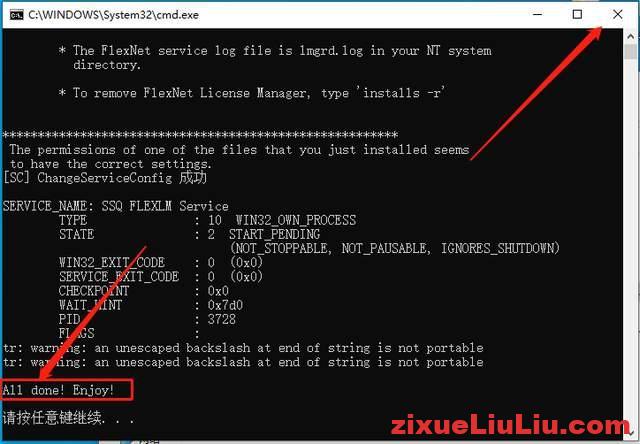Click the PID value 3728

click(x=222, y=319)
